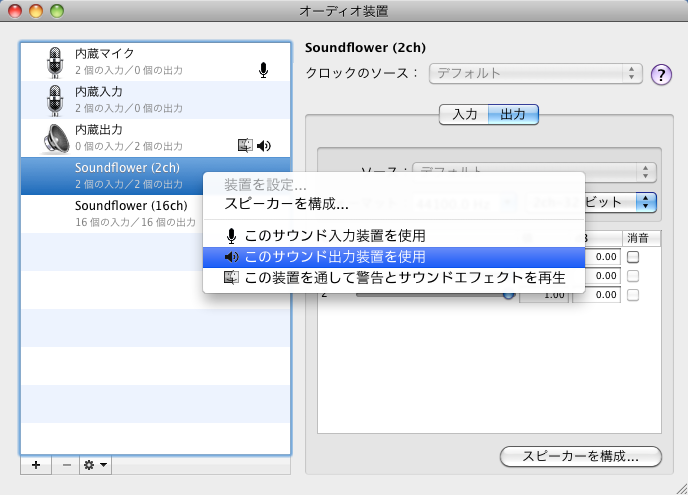Image resolution: width=688 pixels, height=495 pixels.
Task: Click the dB value field in the second row
Action: coord(597,276)
